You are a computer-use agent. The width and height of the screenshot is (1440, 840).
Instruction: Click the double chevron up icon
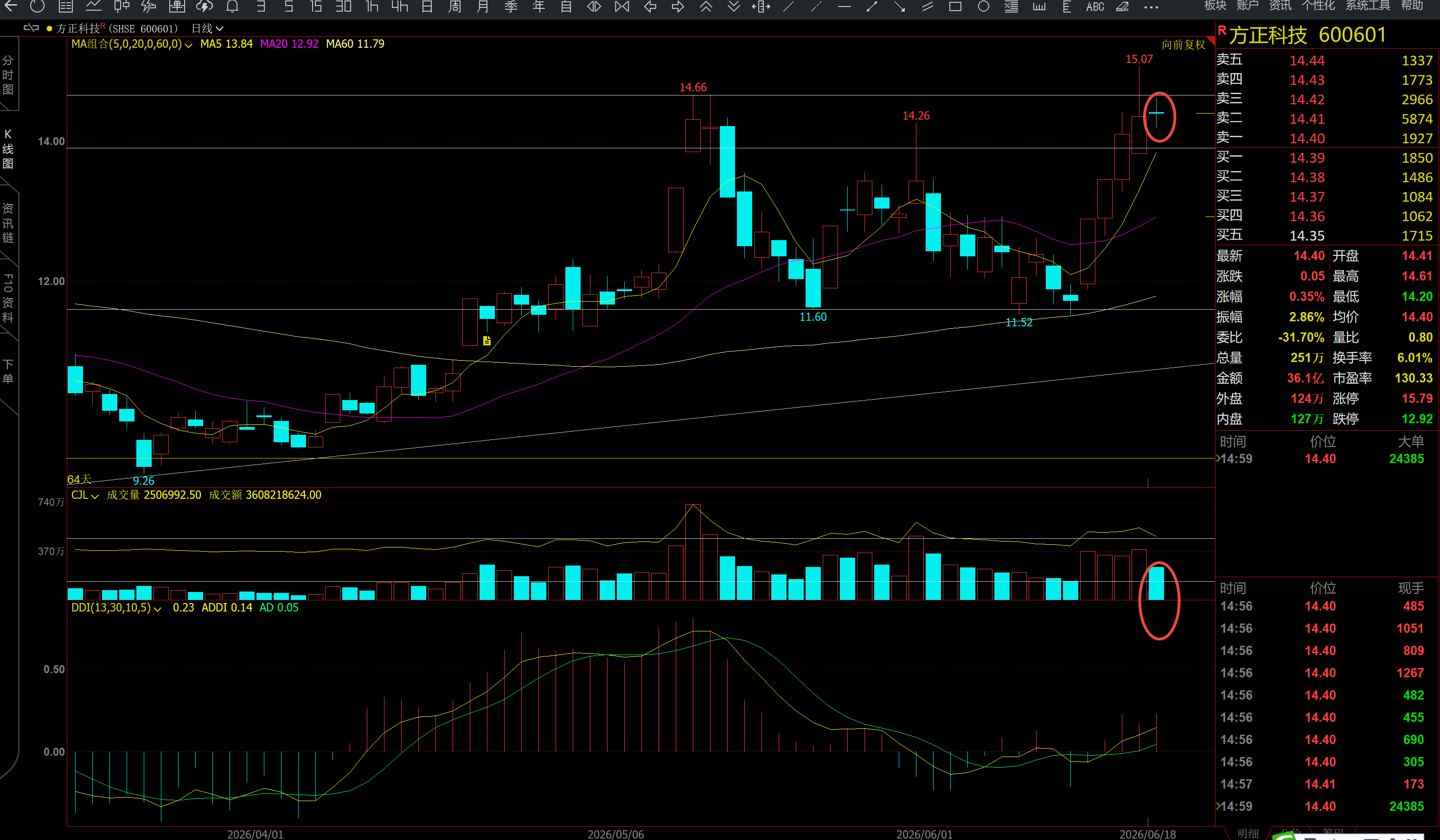[x=706, y=6]
